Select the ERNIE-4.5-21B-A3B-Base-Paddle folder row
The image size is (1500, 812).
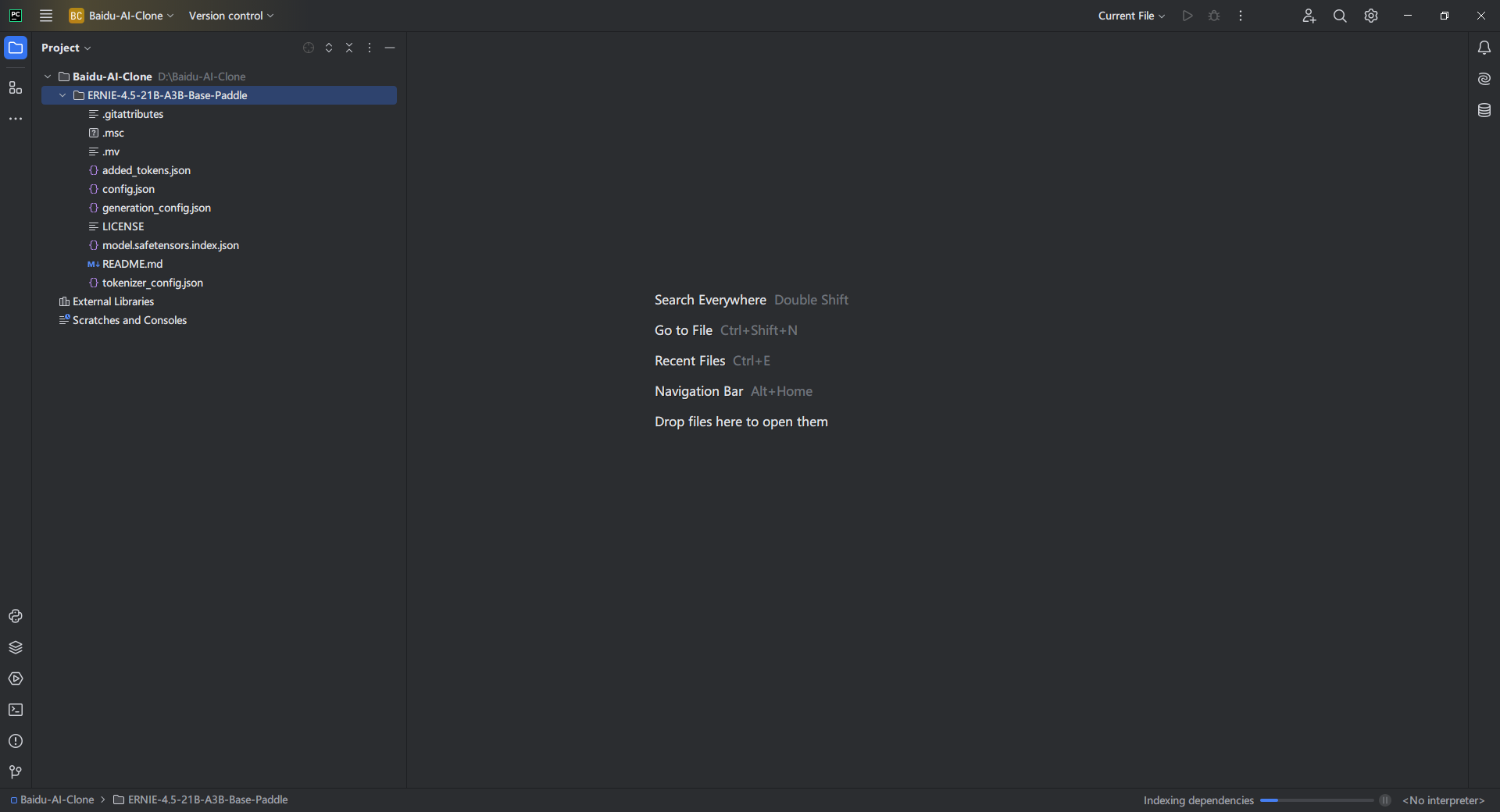tap(219, 95)
